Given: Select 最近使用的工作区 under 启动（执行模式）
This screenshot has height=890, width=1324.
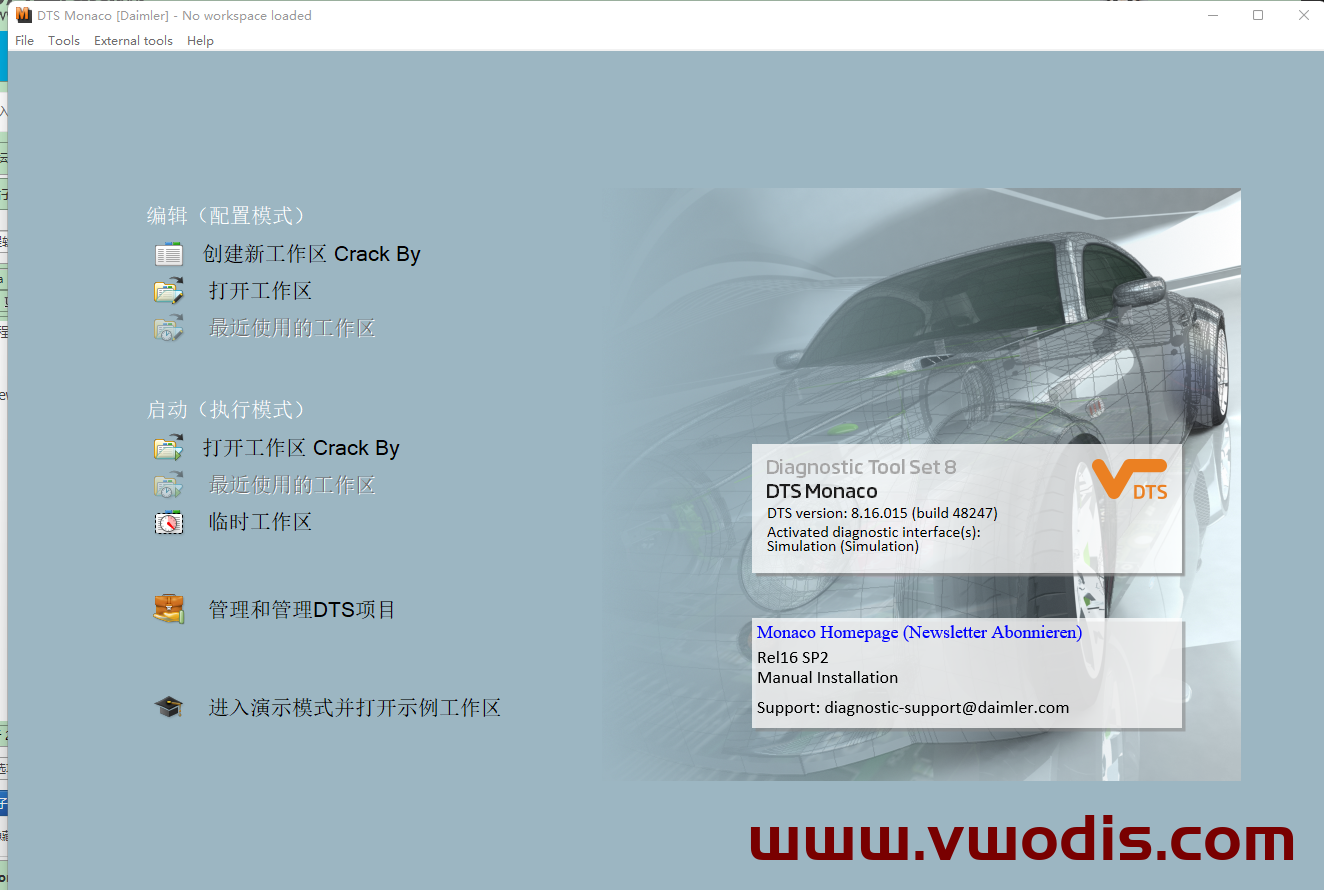Looking at the screenshot, I should point(292,485).
